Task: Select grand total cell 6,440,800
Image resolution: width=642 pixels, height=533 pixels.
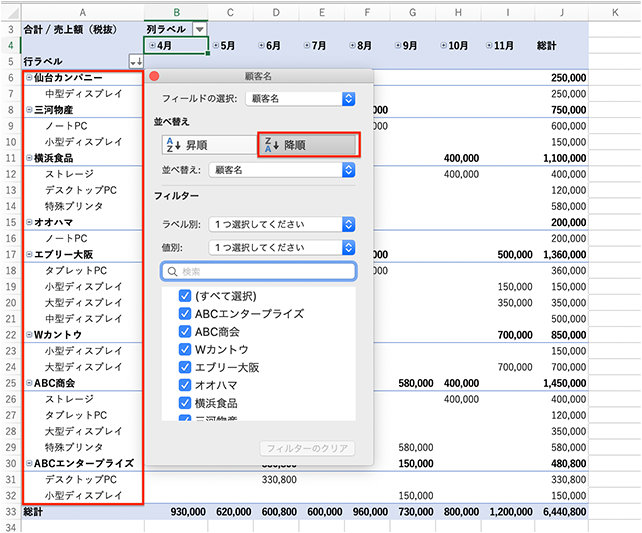Action: (x=562, y=512)
